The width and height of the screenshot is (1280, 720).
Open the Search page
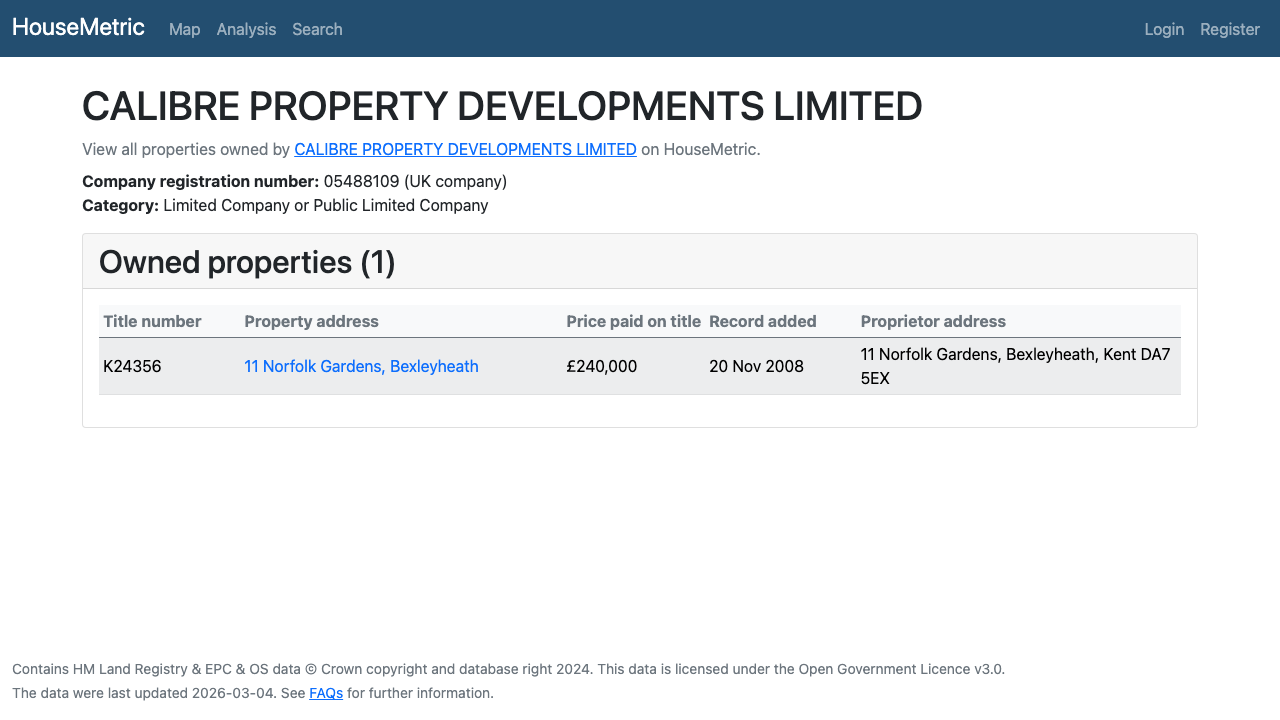coord(317,29)
